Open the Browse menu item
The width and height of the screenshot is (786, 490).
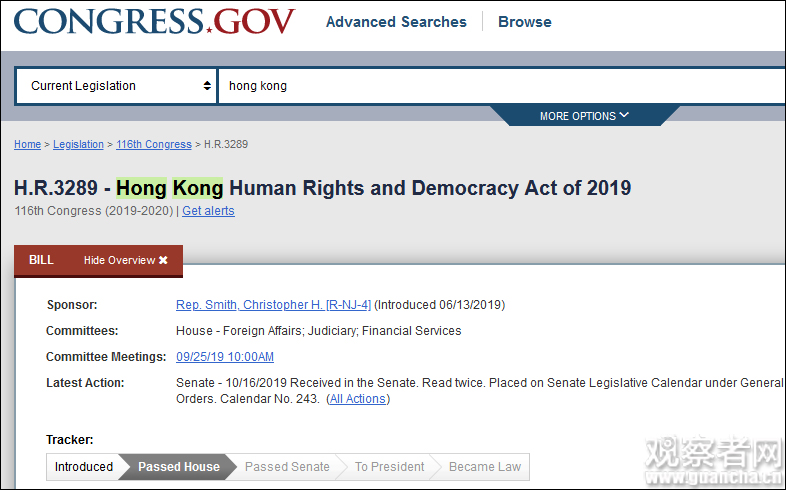coord(524,22)
